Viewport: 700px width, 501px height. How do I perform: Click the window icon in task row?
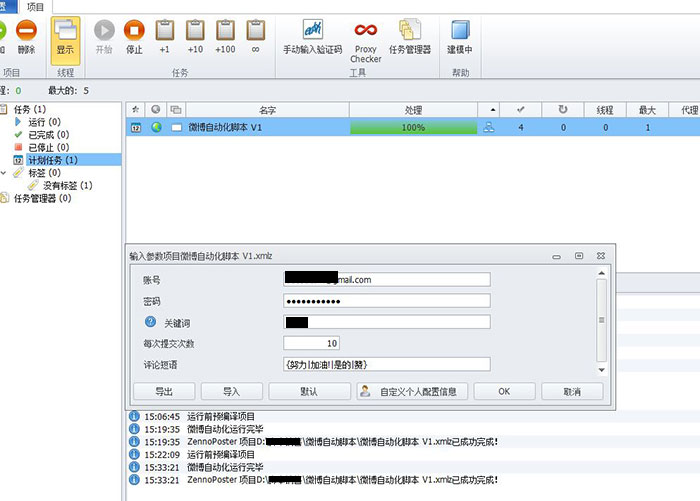pyautogui.click(x=177, y=128)
